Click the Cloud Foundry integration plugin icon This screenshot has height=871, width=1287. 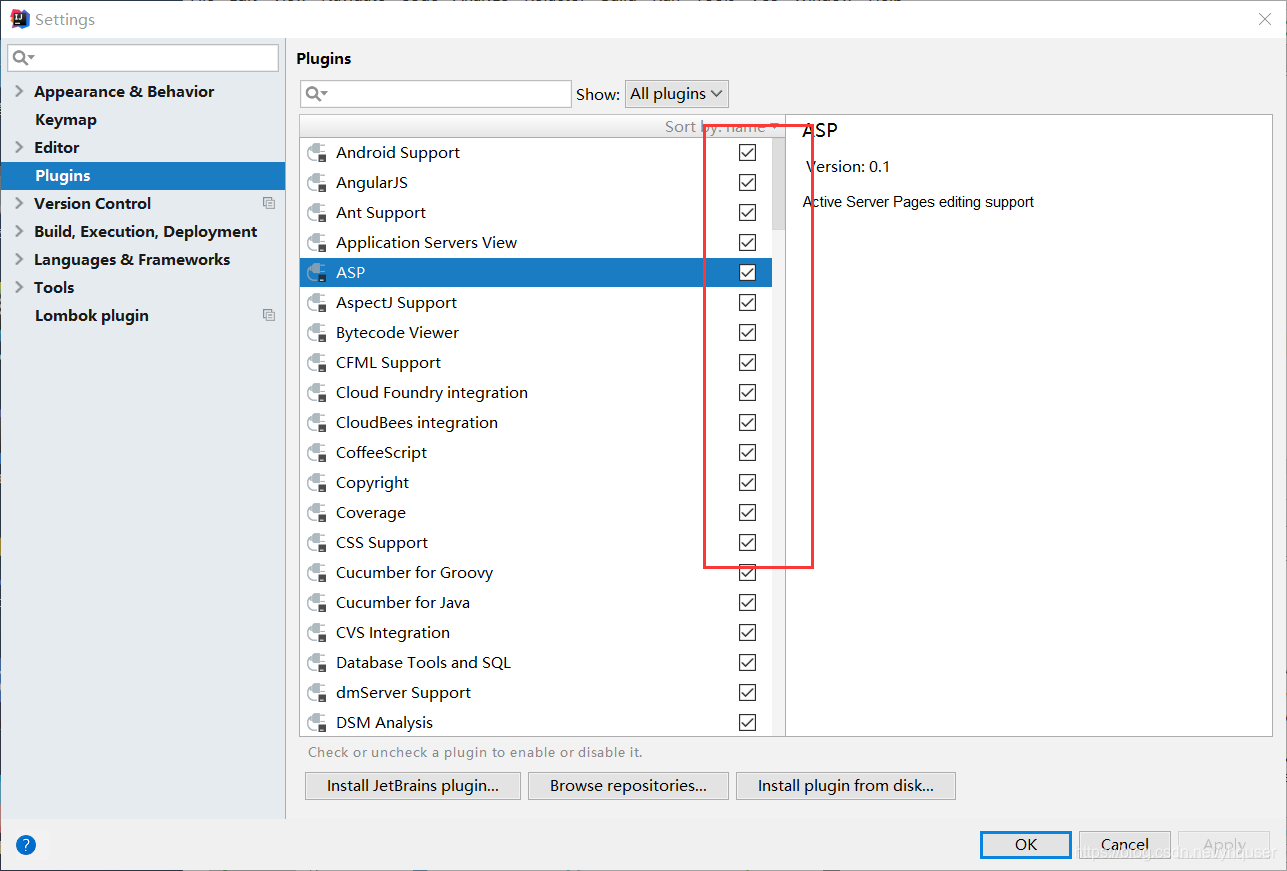(318, 393)
